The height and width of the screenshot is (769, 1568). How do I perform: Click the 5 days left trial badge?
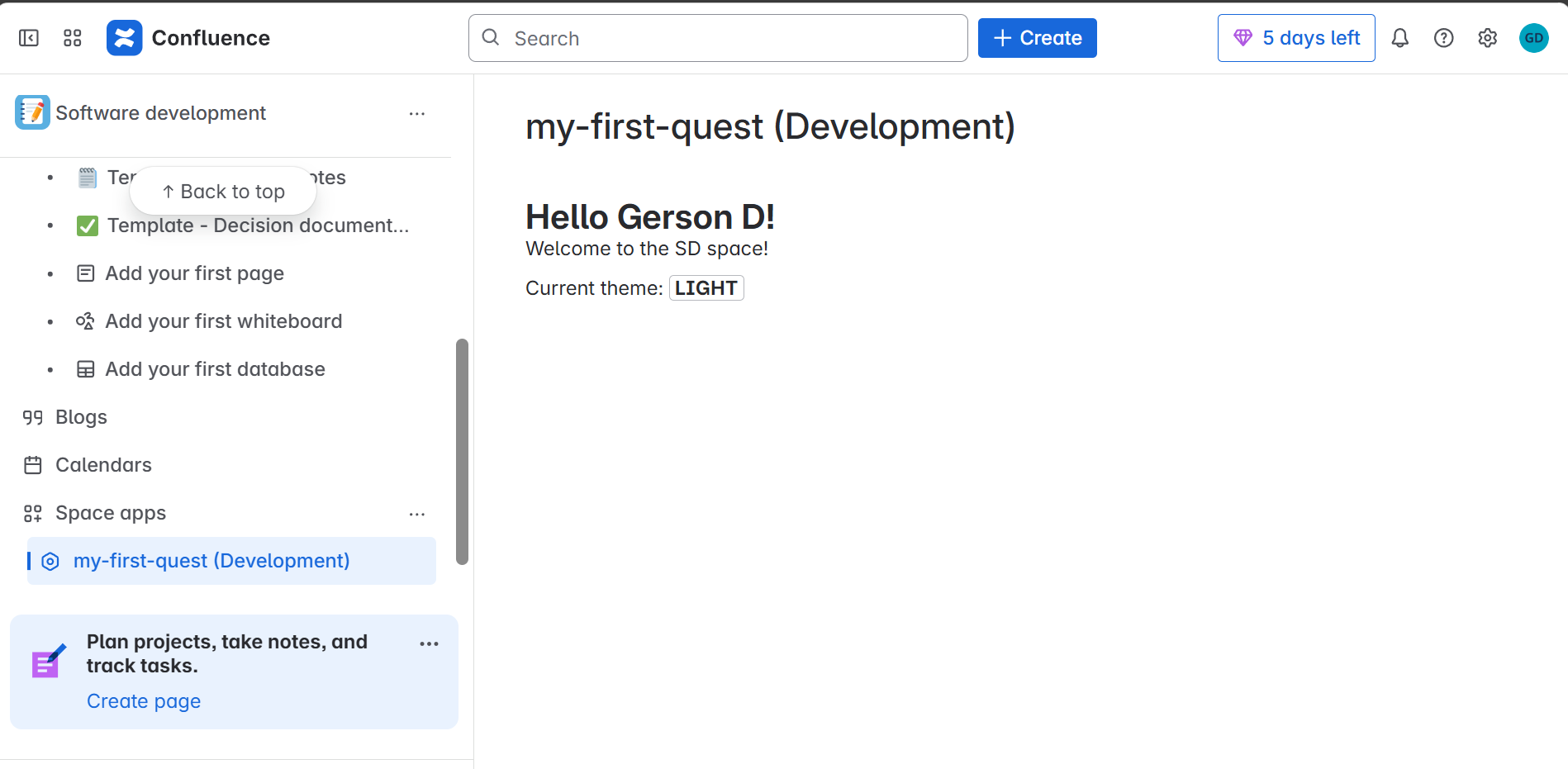click(1295, 37)
